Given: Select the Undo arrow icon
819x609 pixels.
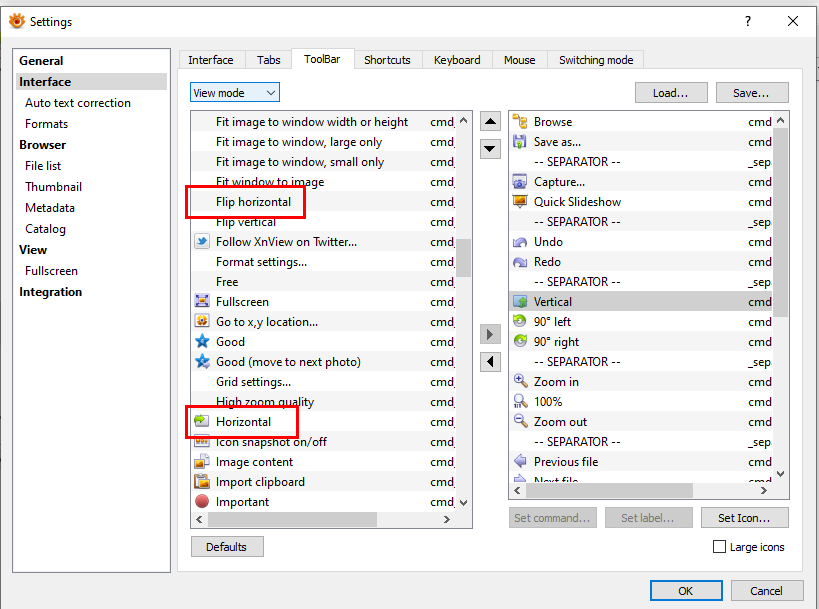Looking at the screenshot, I should [520, 242].
